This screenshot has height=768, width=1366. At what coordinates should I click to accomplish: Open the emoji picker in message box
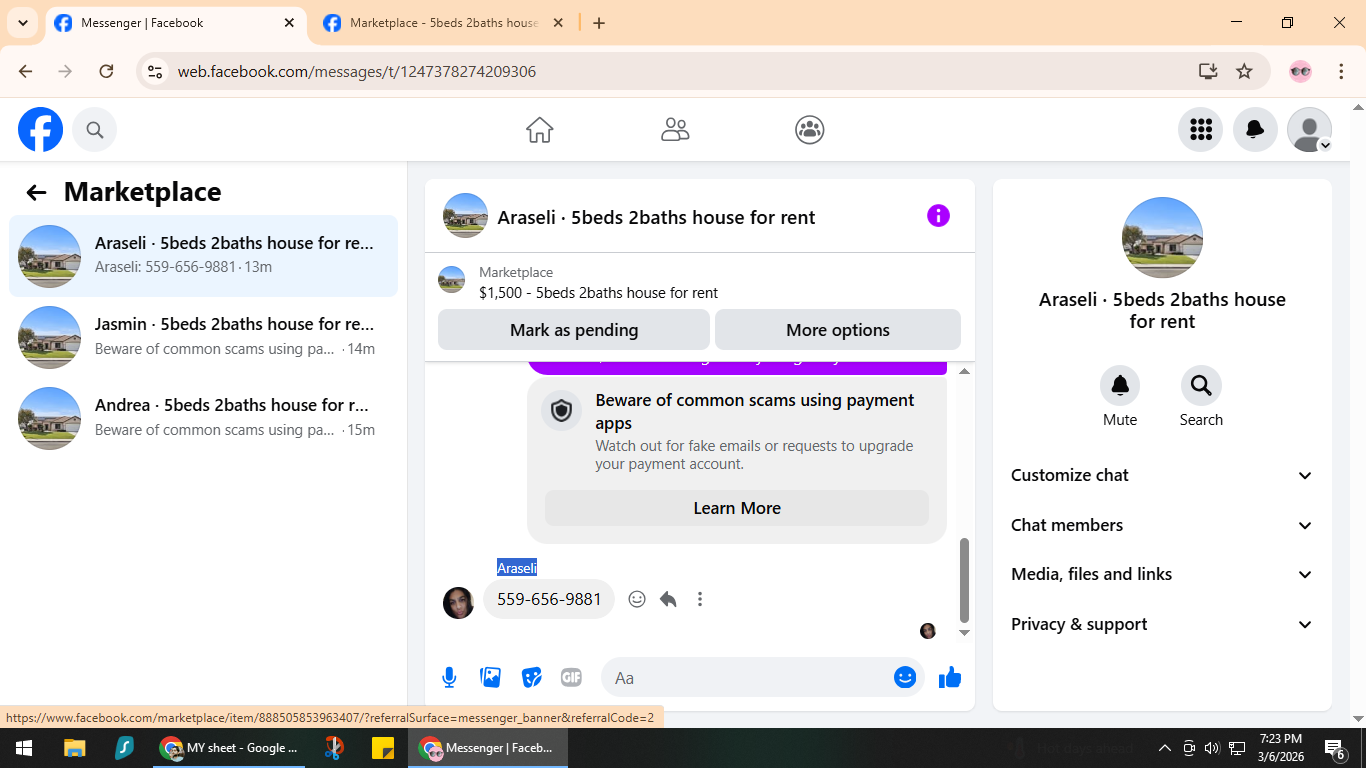tap(905, 678)
